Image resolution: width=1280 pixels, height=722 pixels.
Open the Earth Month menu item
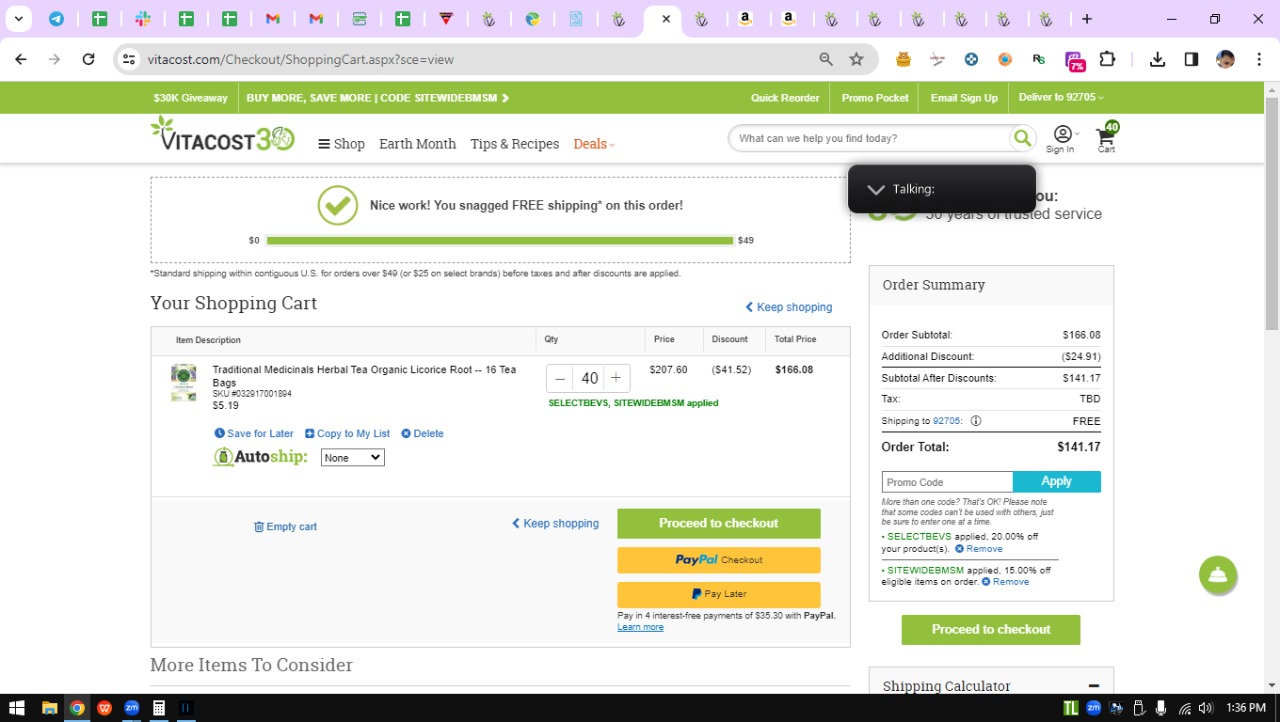tap(417, 144)
